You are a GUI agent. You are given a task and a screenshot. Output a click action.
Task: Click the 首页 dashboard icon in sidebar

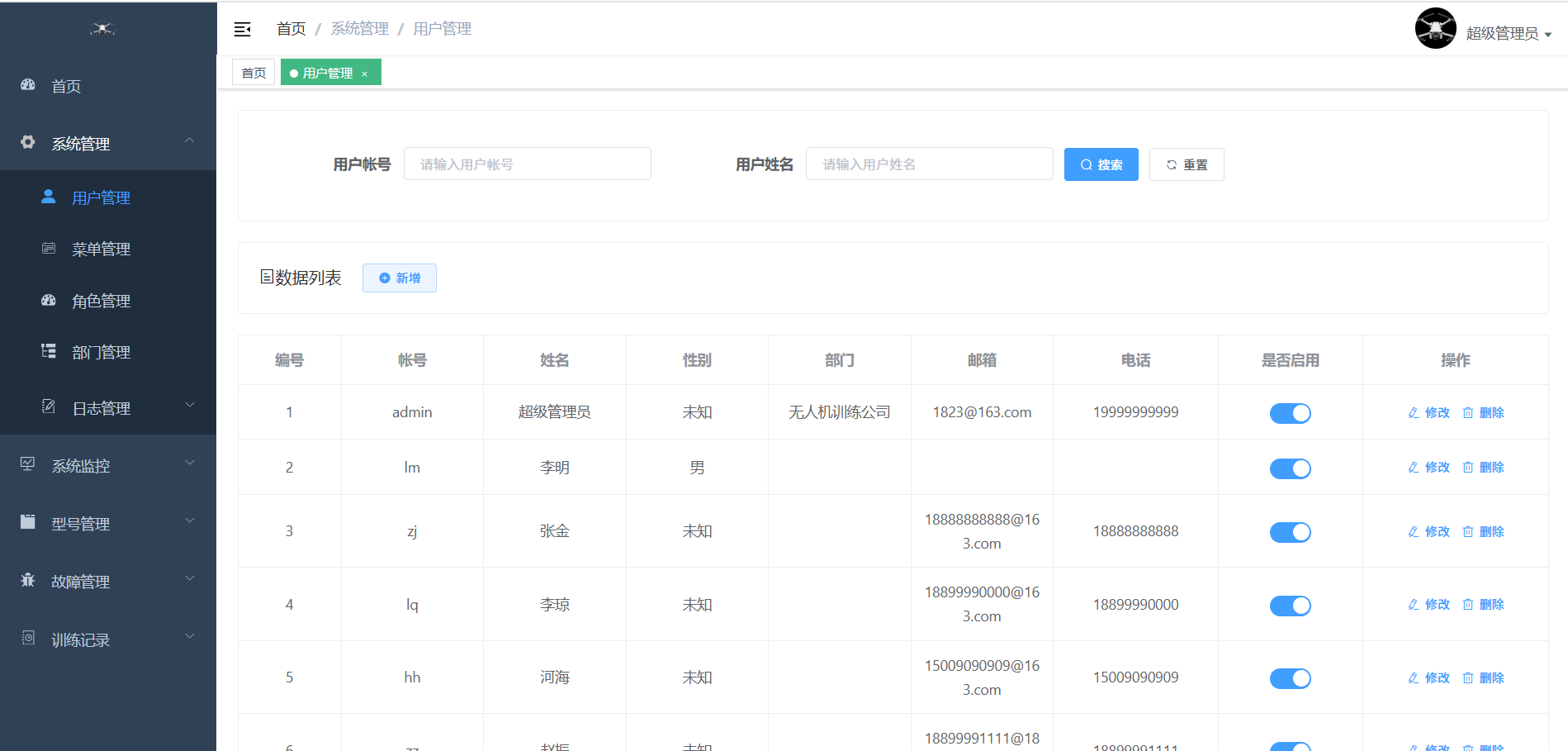coord(28,85)
